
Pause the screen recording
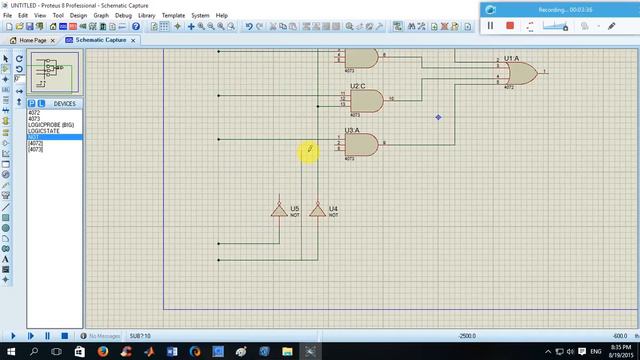[490, 26]
